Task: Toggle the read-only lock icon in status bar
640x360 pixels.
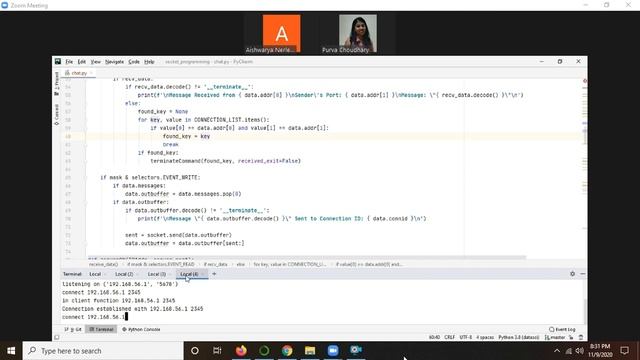Action: tap(571, 338)
